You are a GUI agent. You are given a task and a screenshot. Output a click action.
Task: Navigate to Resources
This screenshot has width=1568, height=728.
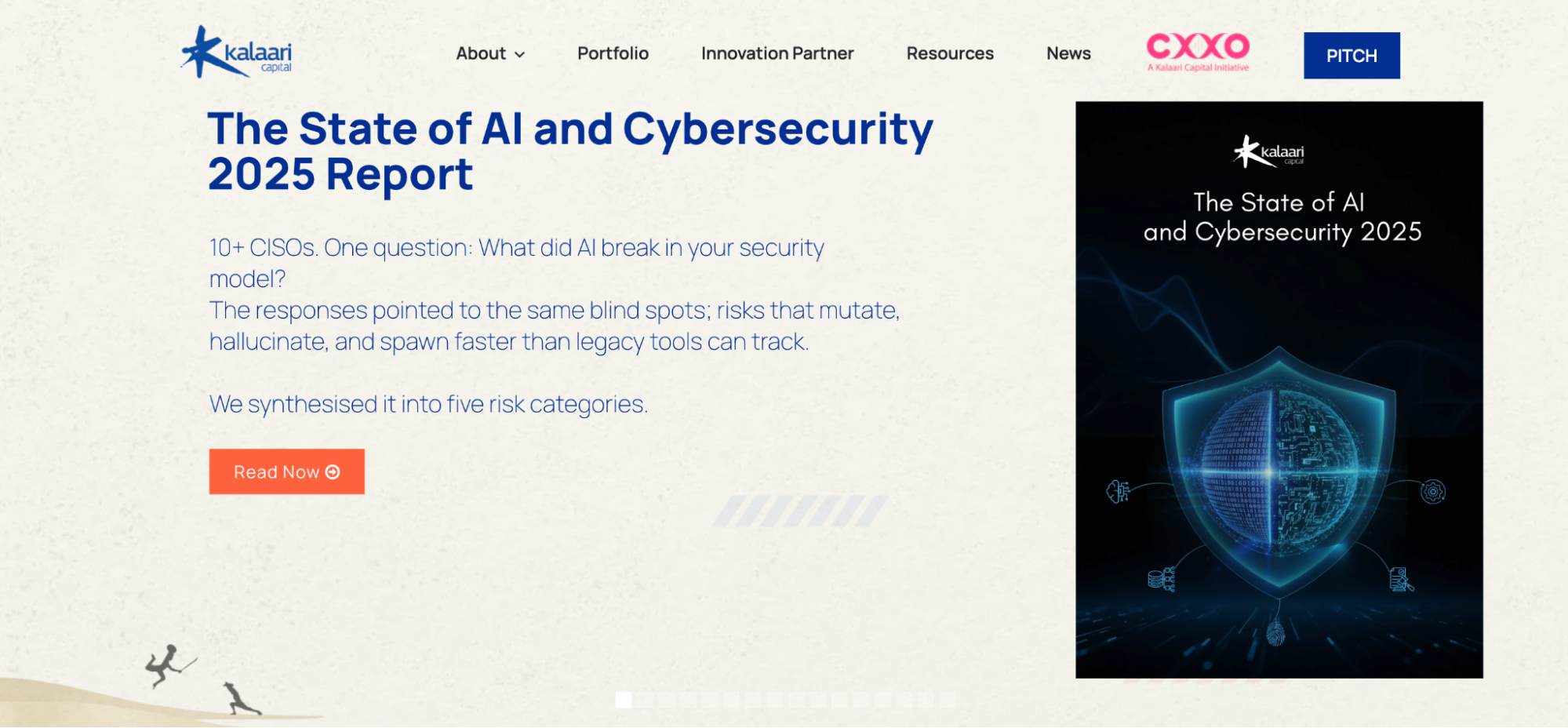point(949,53)
